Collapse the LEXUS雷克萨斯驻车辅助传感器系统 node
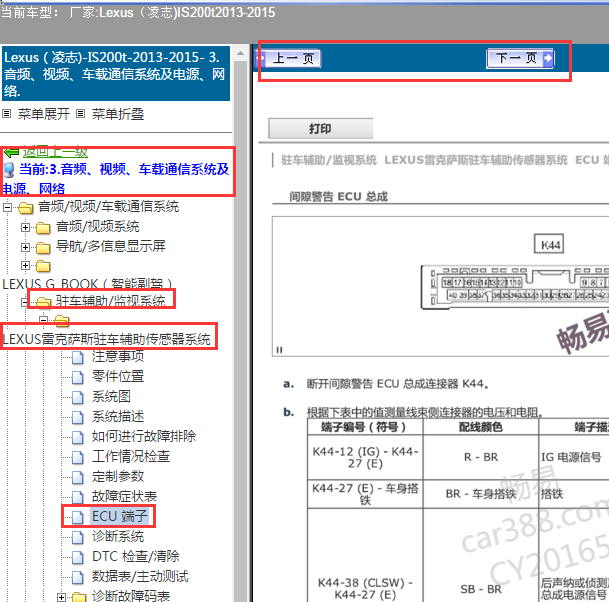 (x=43, y=320)
